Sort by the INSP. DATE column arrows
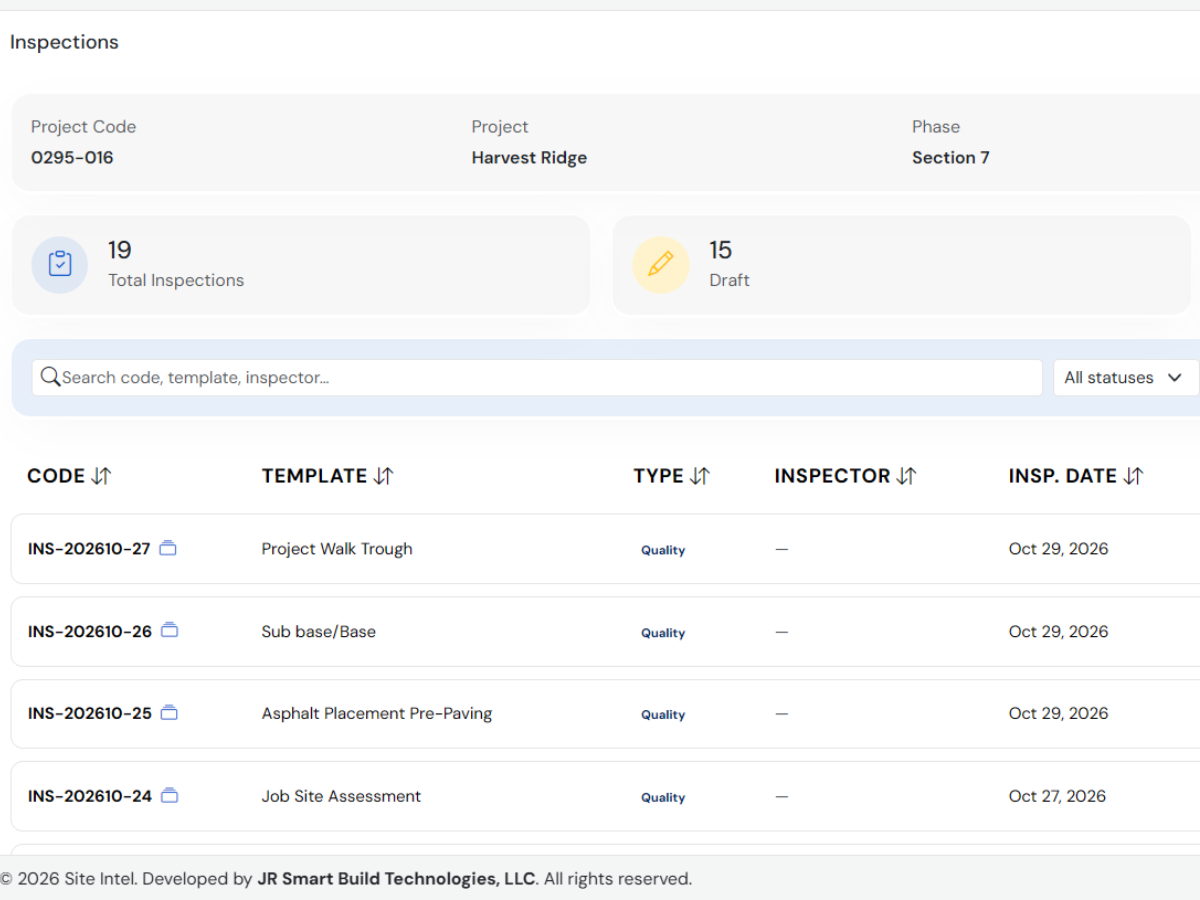This screenshot has height=900, width=1200. point(1133,476)
